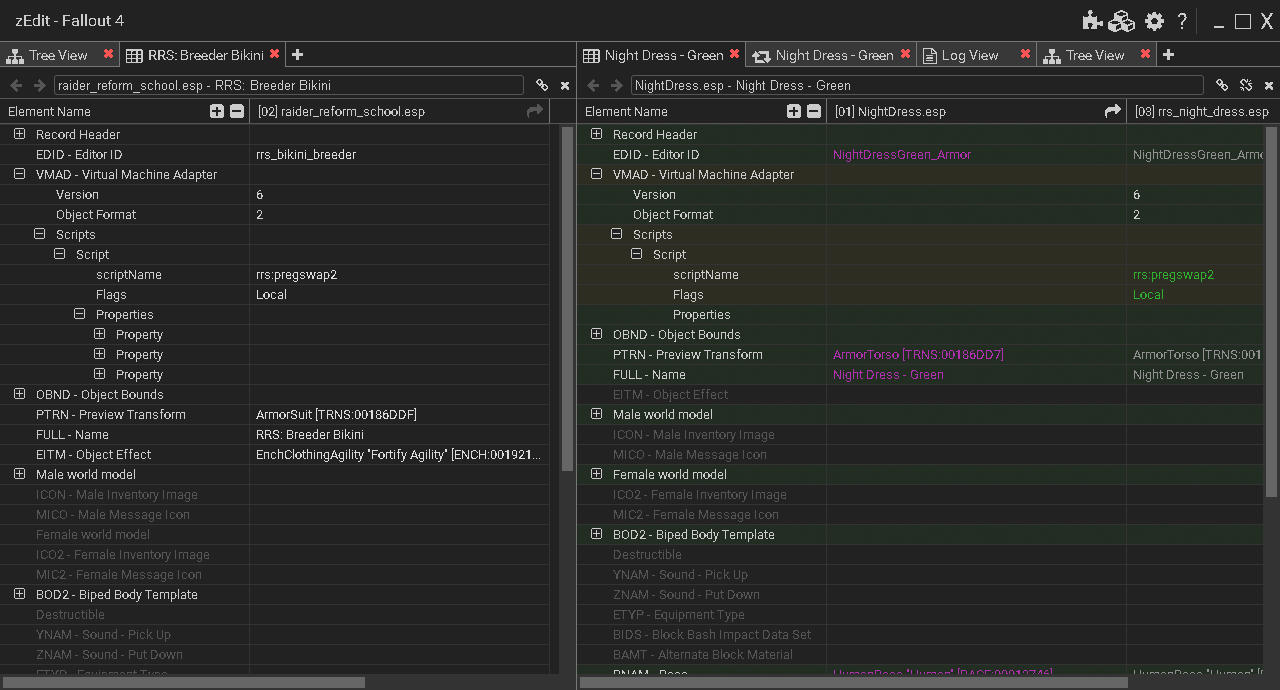1280x690 pixels.
Task: Clear right record address bar
Action: pos(1268,86)
